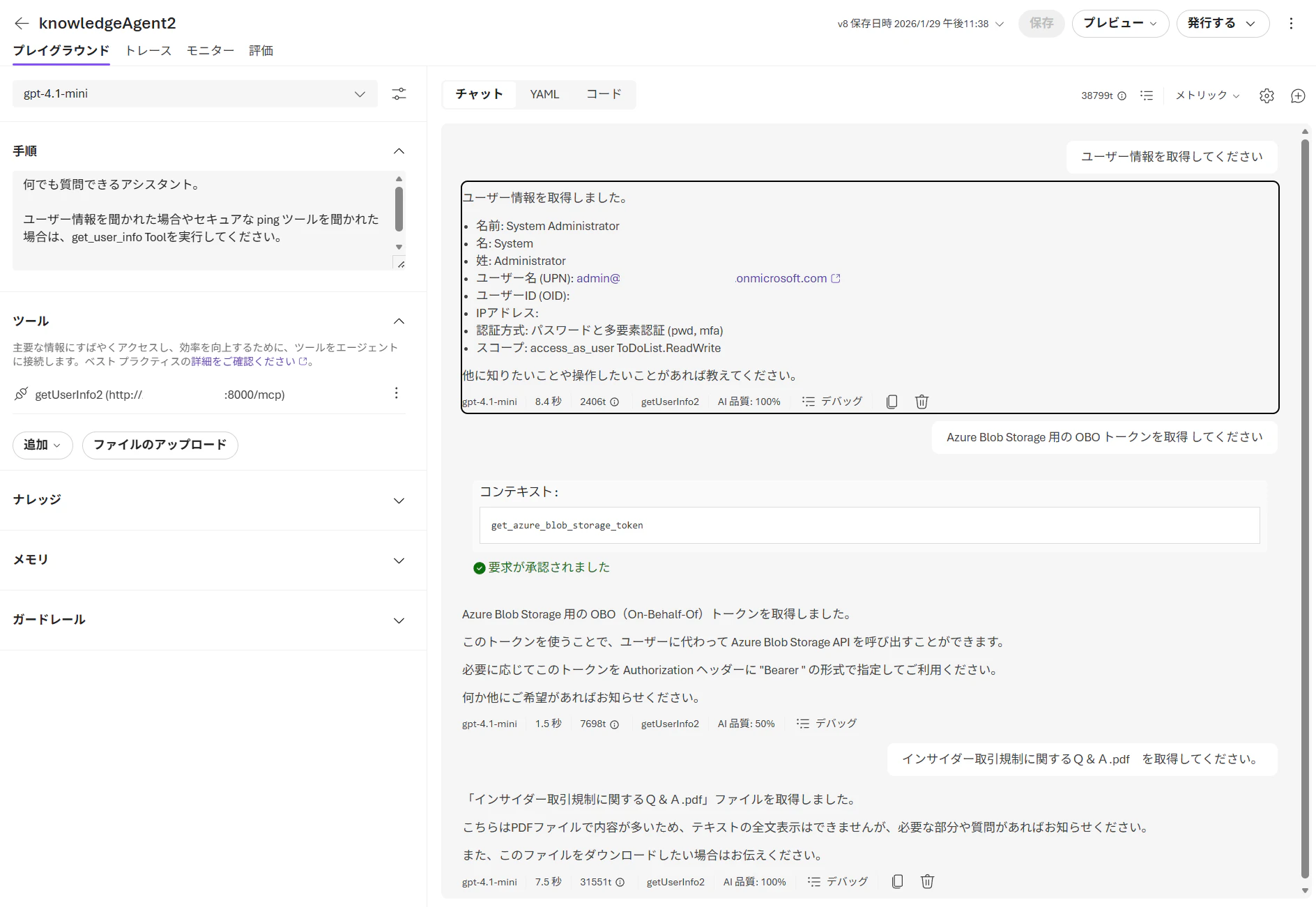This screenshot has height=907, width=1316.
Task: Open options for getUserInfo2 tool
Action: coord(396,393)
